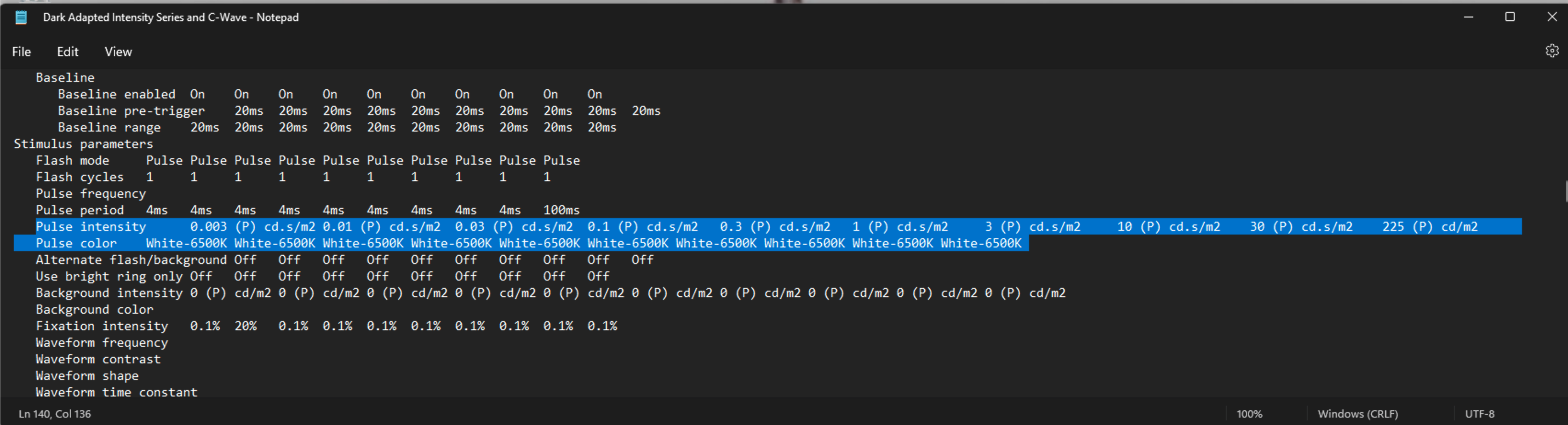
Task: Click the Ln 140, Col 136 status entry
Action: tap(55, 414)
